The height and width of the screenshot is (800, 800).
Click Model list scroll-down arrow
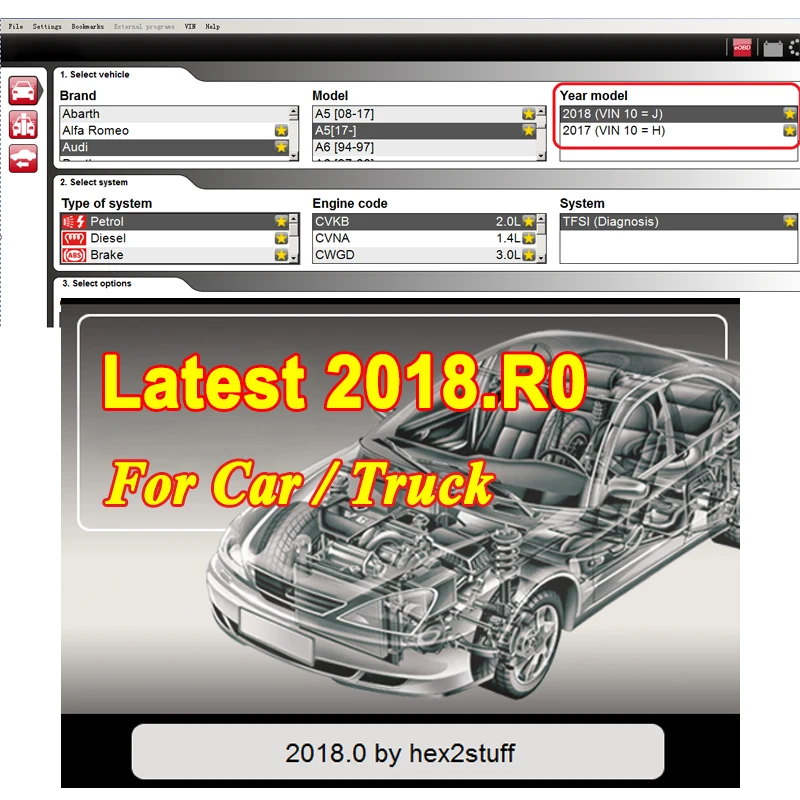pyautogui.click(x=541, y=156)
